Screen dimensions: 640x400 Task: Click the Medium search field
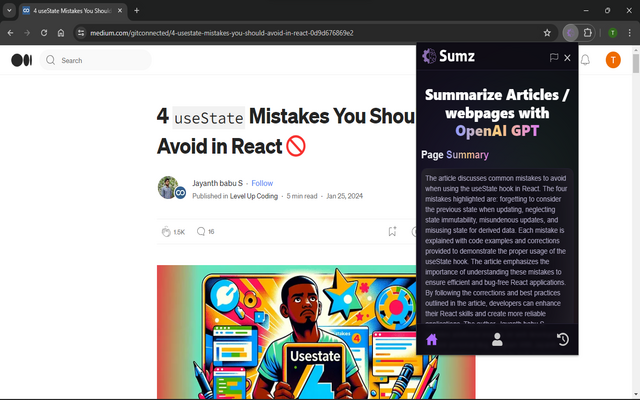click(x=96, y=60)
